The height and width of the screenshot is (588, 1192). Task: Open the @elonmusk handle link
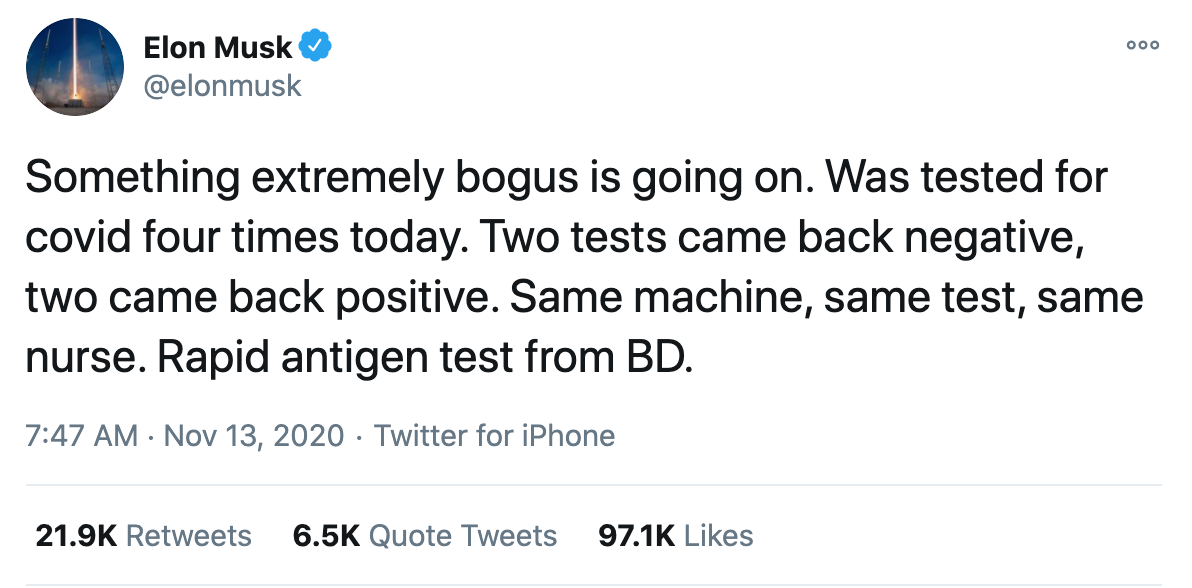pos(222,86)
